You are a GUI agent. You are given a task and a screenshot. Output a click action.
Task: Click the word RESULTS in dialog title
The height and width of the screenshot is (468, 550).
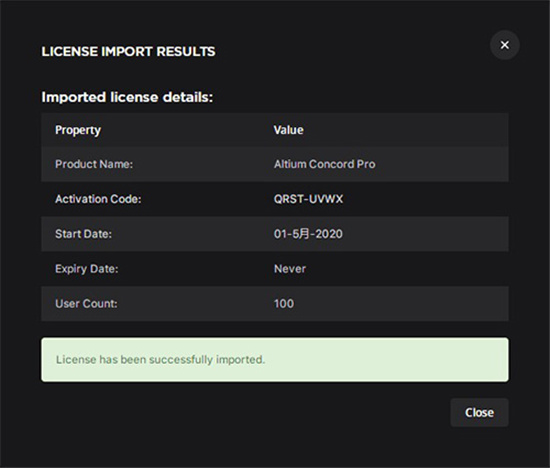tap(186, 52)
